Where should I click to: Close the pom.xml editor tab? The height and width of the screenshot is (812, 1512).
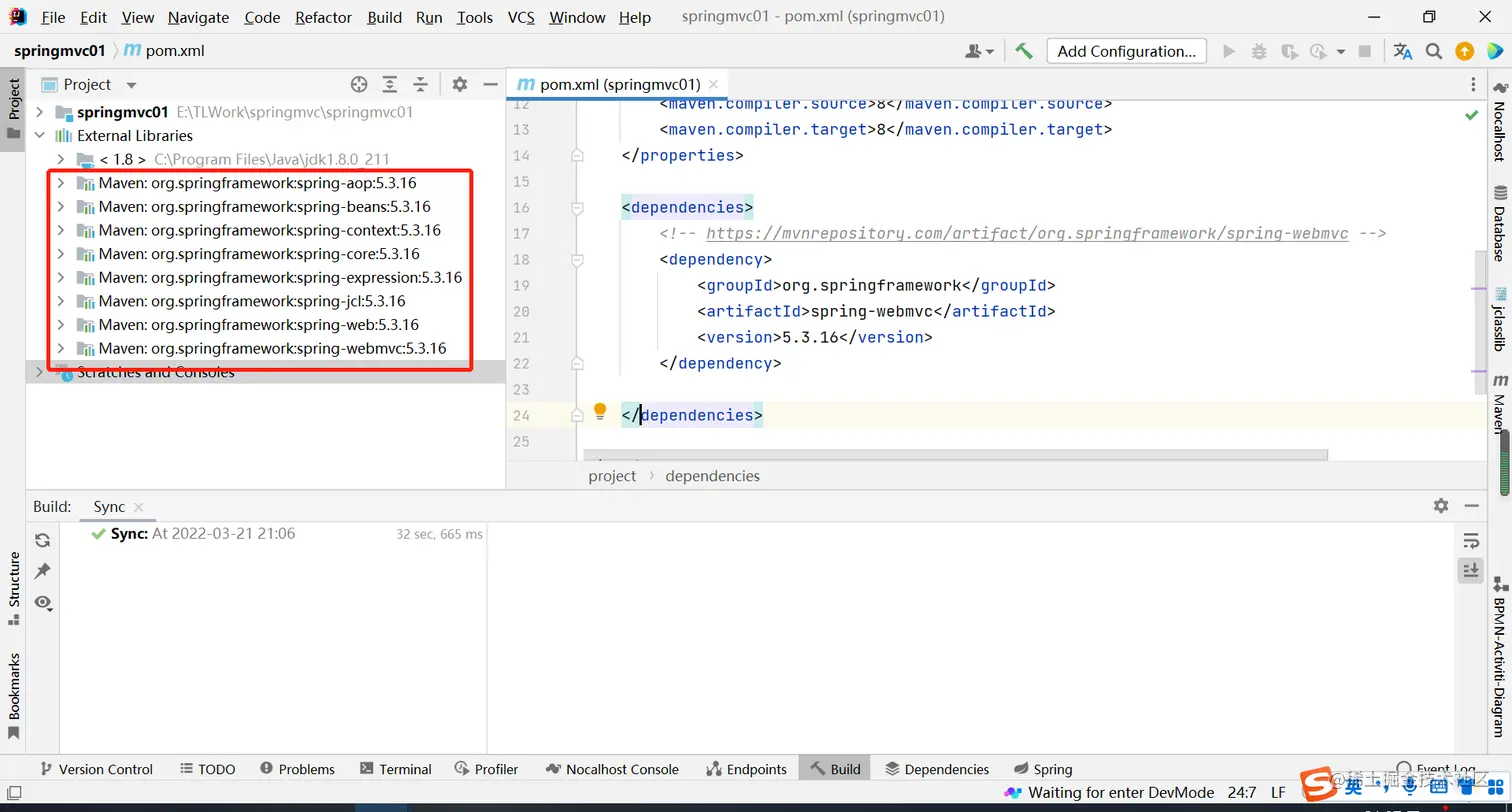tap(712, 85)
